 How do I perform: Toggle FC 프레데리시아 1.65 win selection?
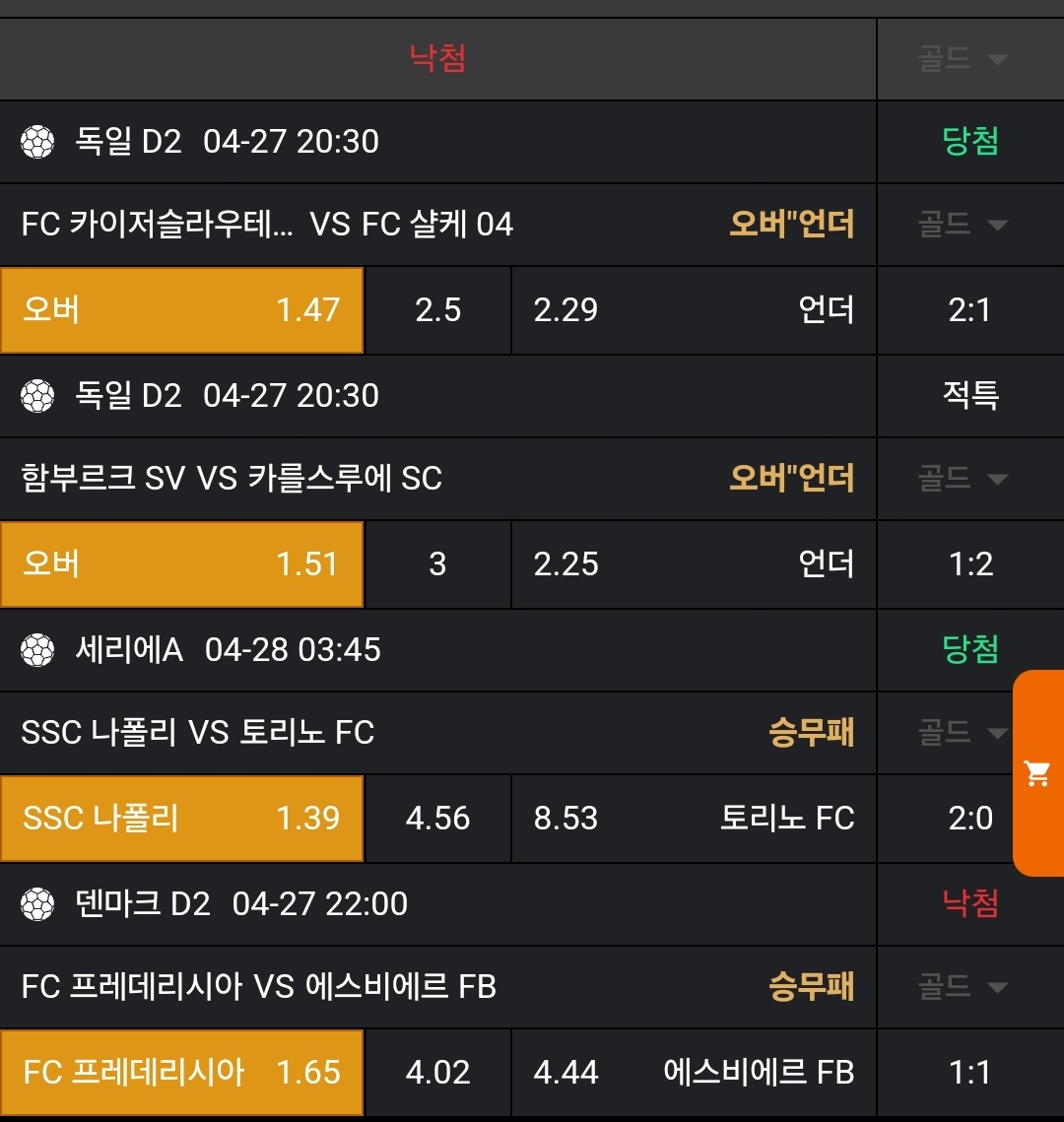pyautogui.click(x=182, y=1073)
